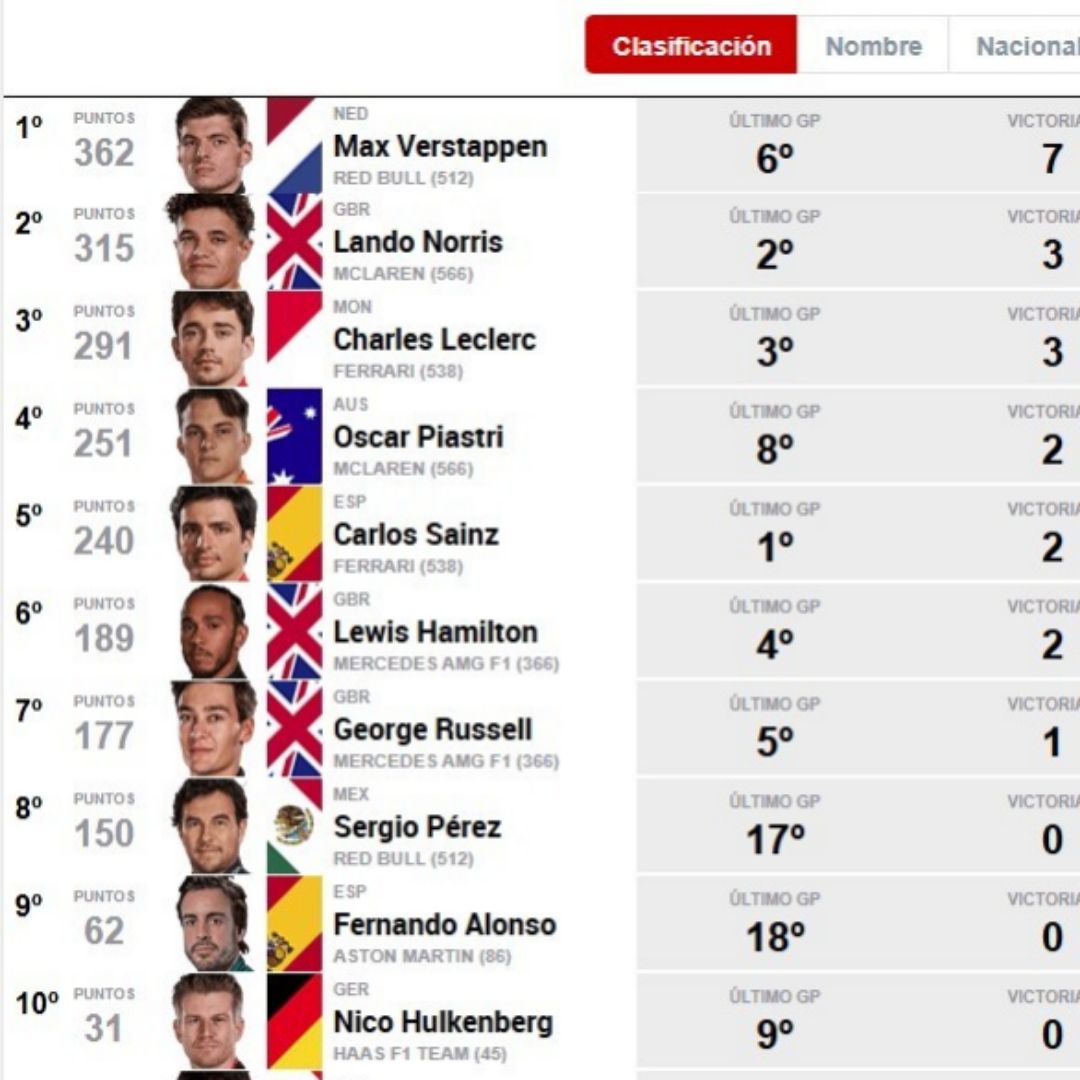Click the Spanish flag beside Carlos Sainz
1080x1080 pixels.
coord(294,534)
